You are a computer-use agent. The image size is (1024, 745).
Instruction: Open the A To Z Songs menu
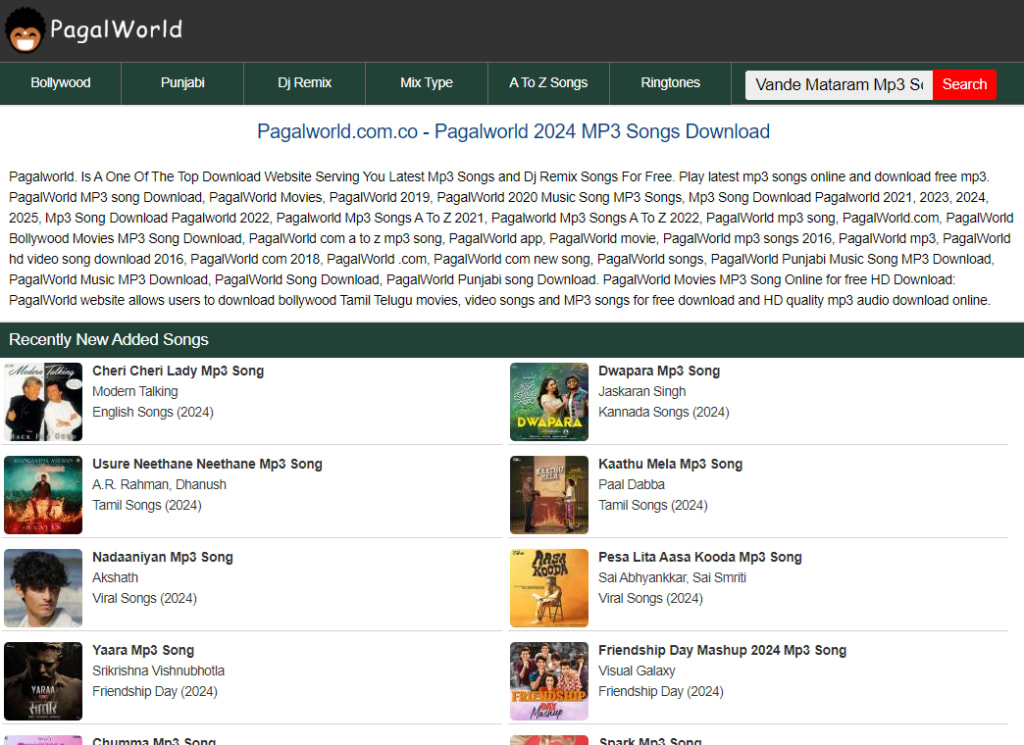point(549,83)
